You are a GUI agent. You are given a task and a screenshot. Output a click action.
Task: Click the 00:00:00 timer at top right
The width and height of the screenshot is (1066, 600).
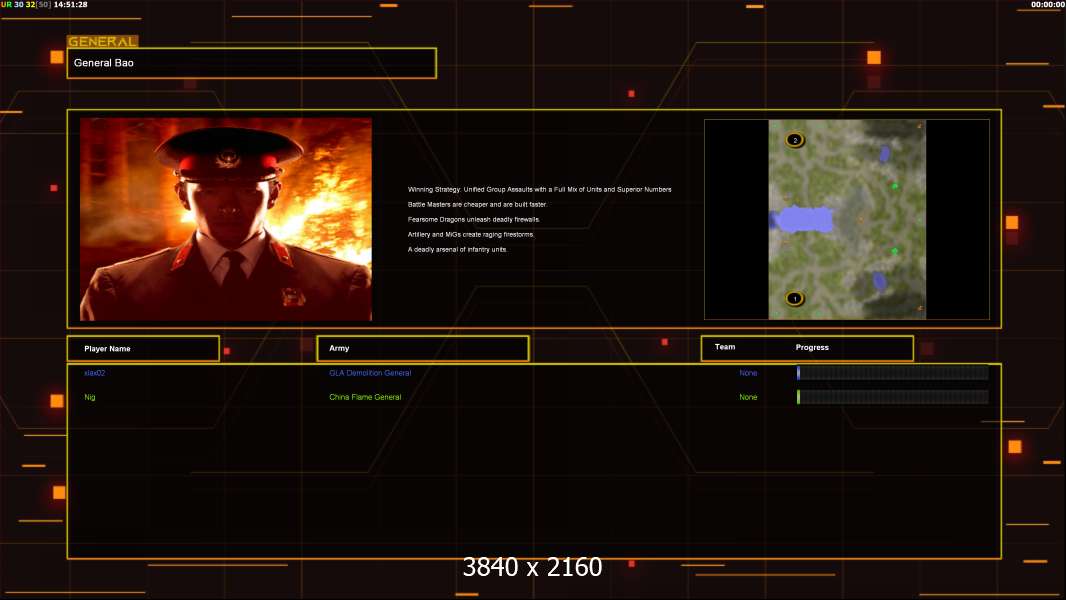point(1047,4)
